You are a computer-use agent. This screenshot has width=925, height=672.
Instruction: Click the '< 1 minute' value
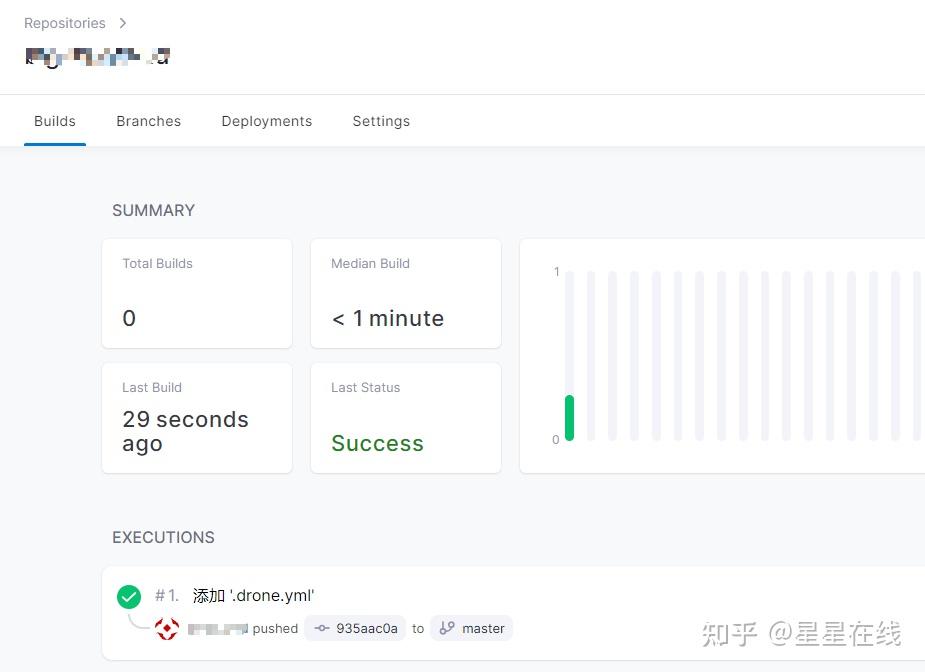388,319
